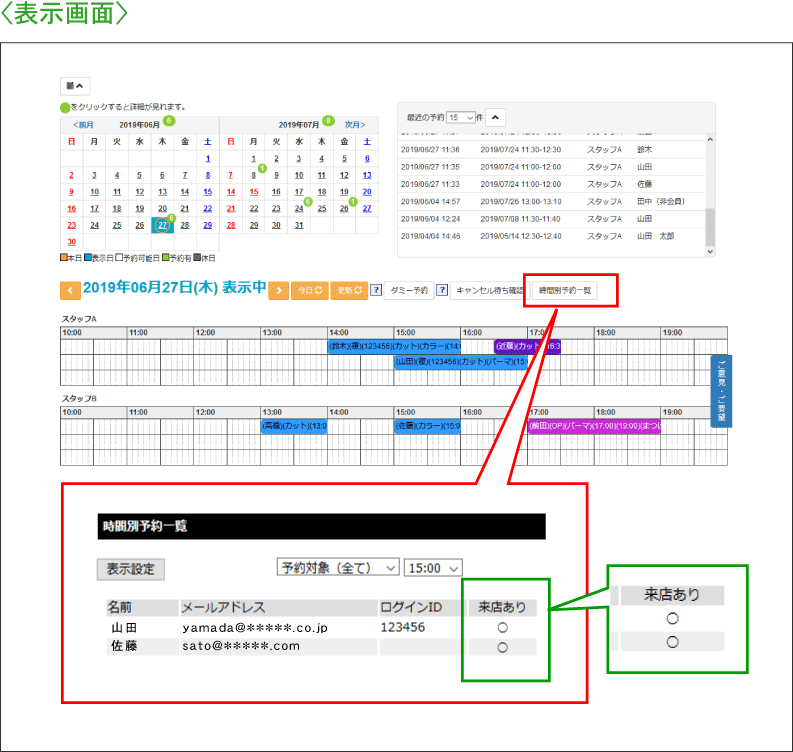The width and height of the screenshot is (793, 752).
Task: Mark 佐藤 as 来店あり radio button
Action: click(x=502, y=648)
